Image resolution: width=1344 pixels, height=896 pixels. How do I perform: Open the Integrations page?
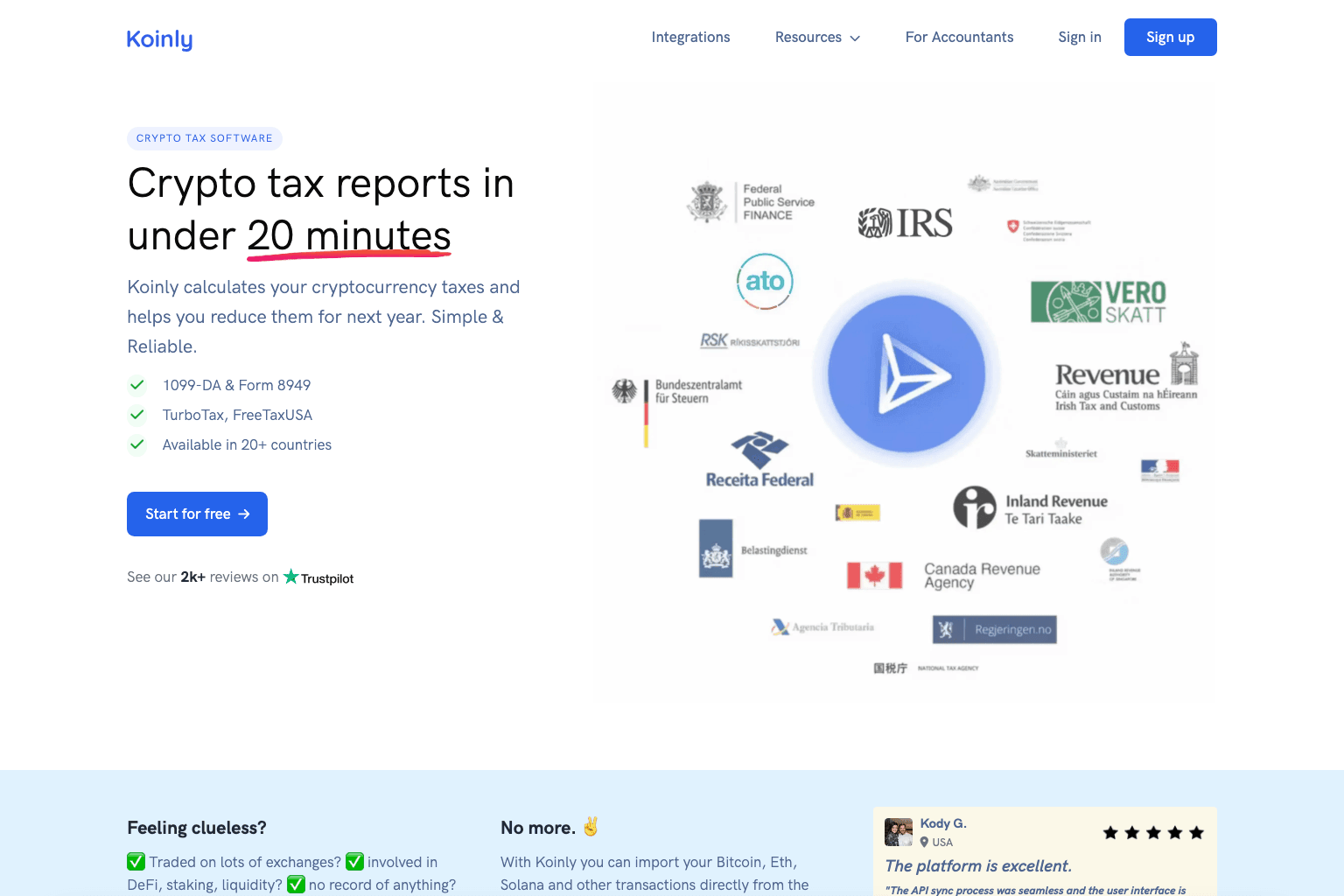(x=690, y=37)
